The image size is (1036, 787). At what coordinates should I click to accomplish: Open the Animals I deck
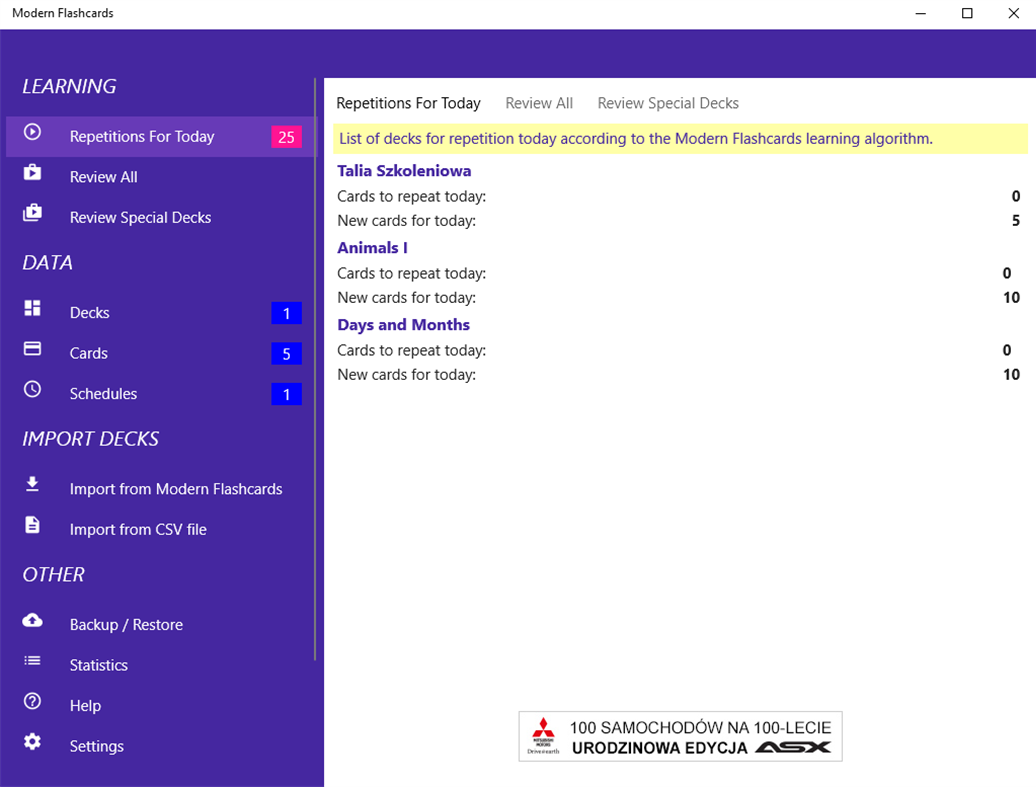click(x=372, y=247)
